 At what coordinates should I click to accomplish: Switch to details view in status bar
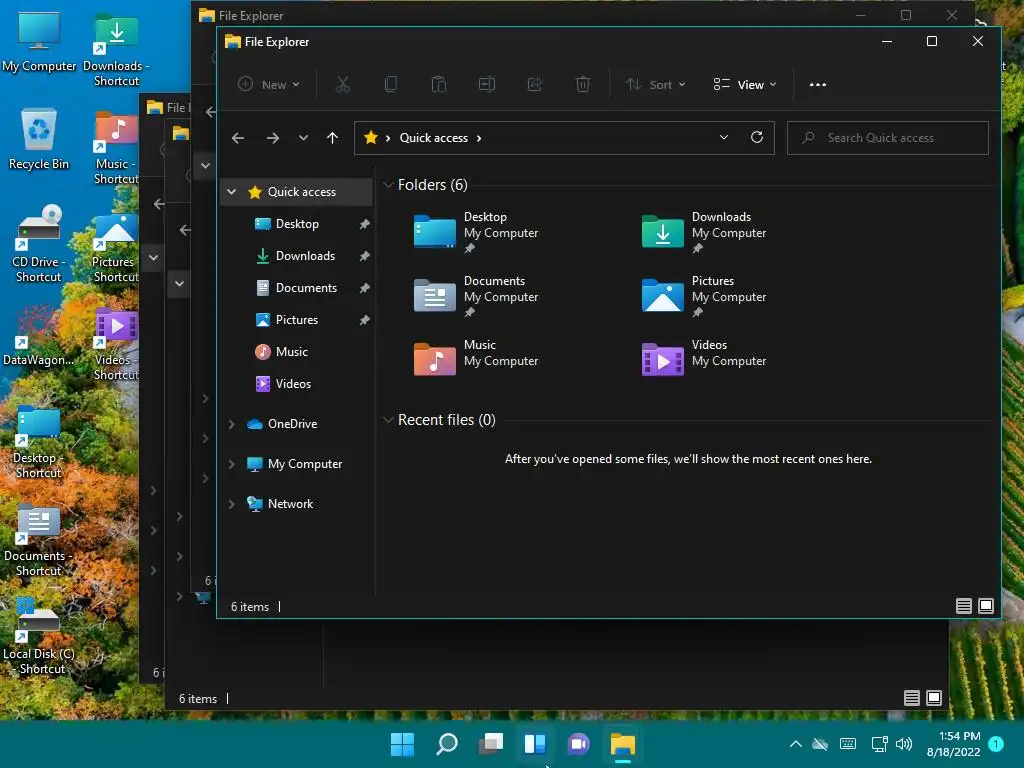pyautogui.click(x=963, y=606)
